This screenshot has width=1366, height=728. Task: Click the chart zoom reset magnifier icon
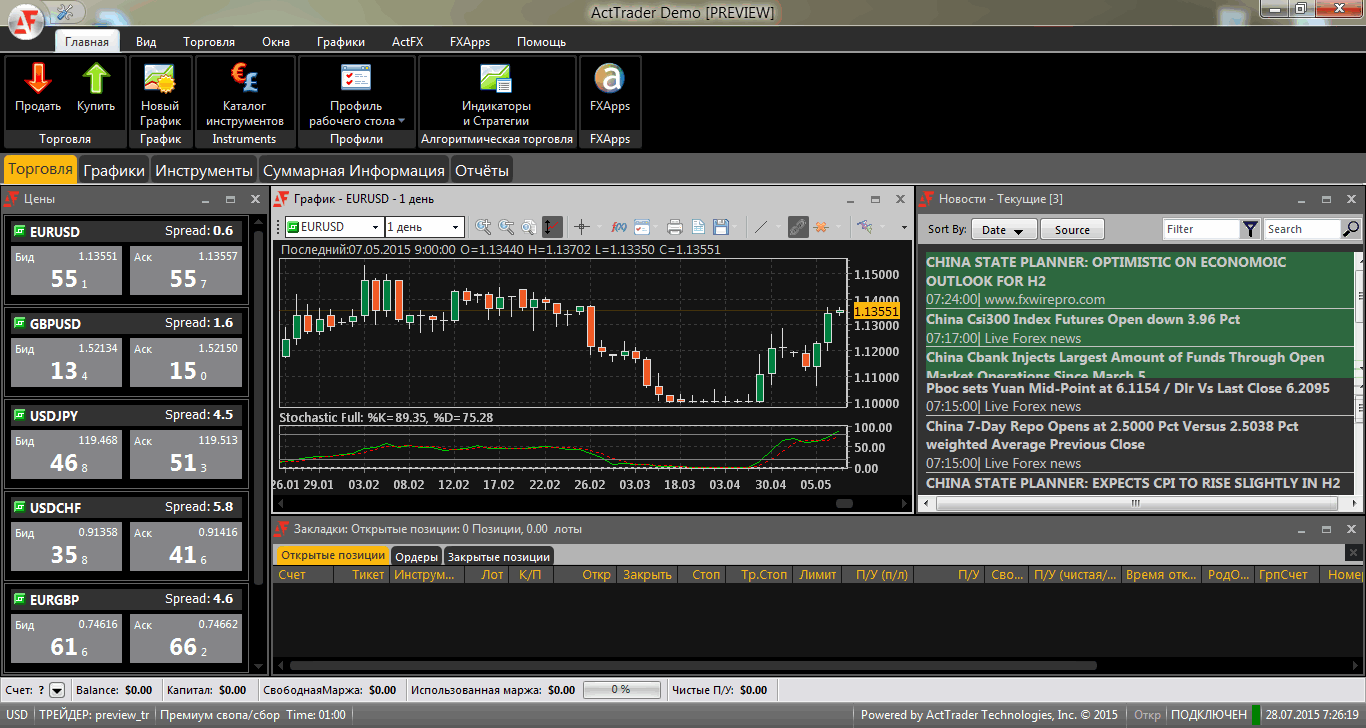(529, 227)
